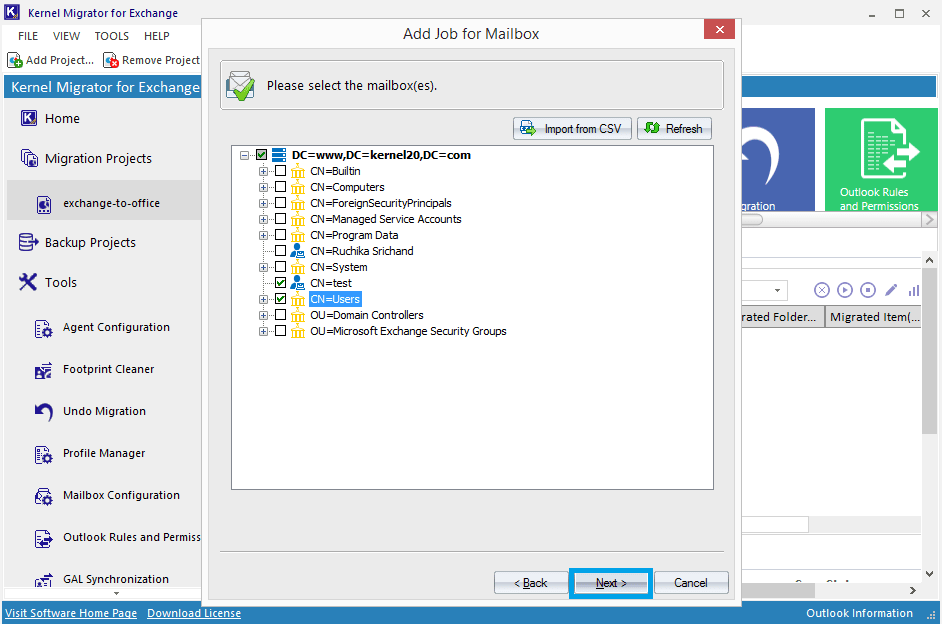Check the CN=ForeignSecurityPrincipals checkbox

click(x=280, y=203)
